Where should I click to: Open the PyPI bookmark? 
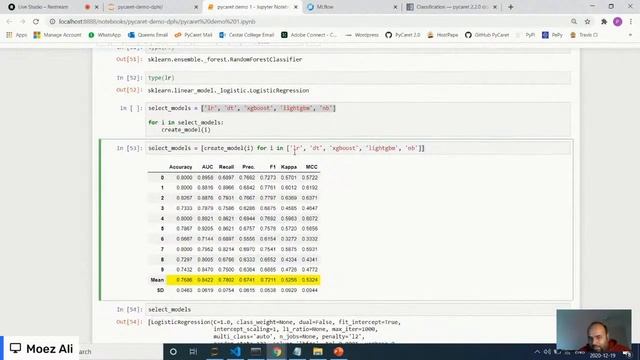pos(526,35)
